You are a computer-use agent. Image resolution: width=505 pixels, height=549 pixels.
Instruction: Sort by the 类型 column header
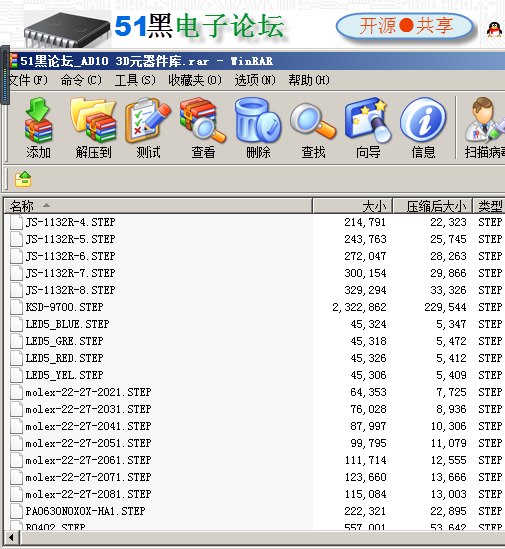489,206
